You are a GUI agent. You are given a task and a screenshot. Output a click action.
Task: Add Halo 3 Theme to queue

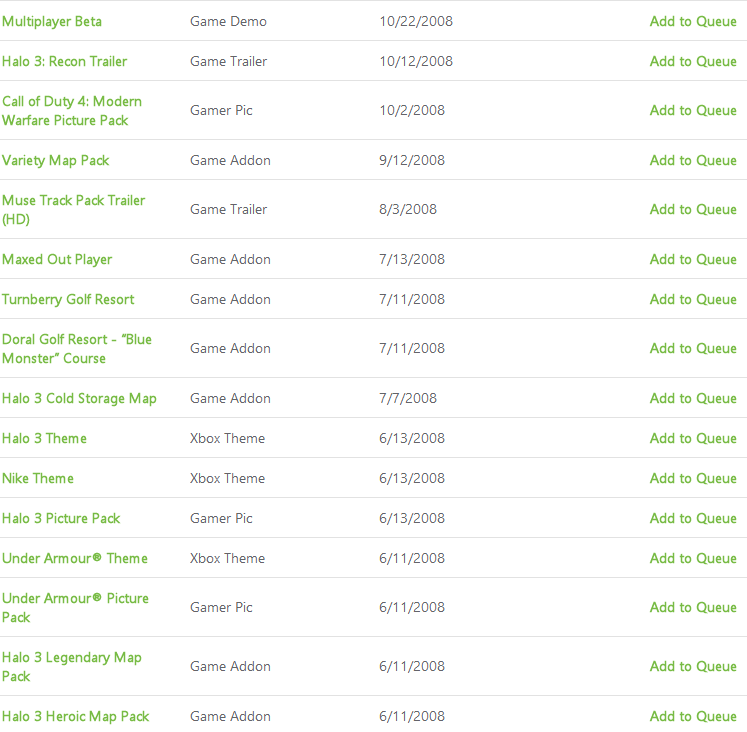click(693, 439)
